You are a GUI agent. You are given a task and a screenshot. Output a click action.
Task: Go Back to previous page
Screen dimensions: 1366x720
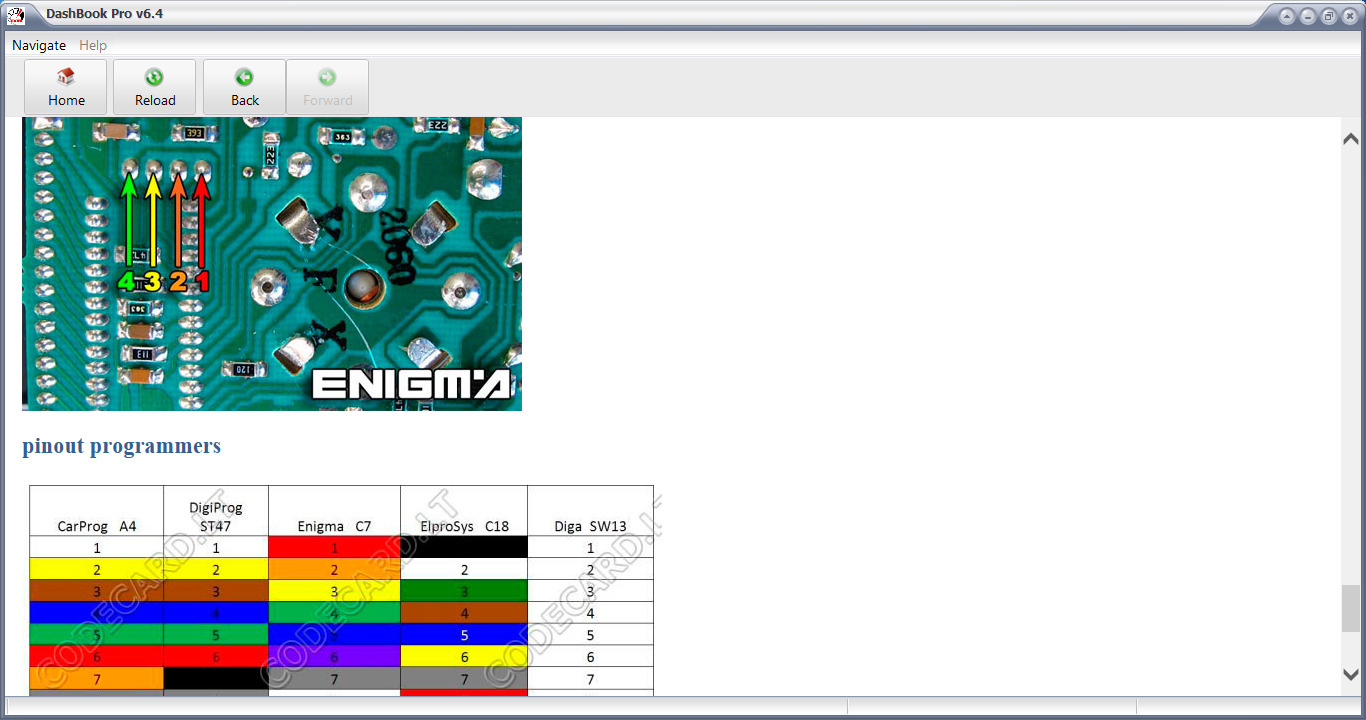(x=244, y=87)
